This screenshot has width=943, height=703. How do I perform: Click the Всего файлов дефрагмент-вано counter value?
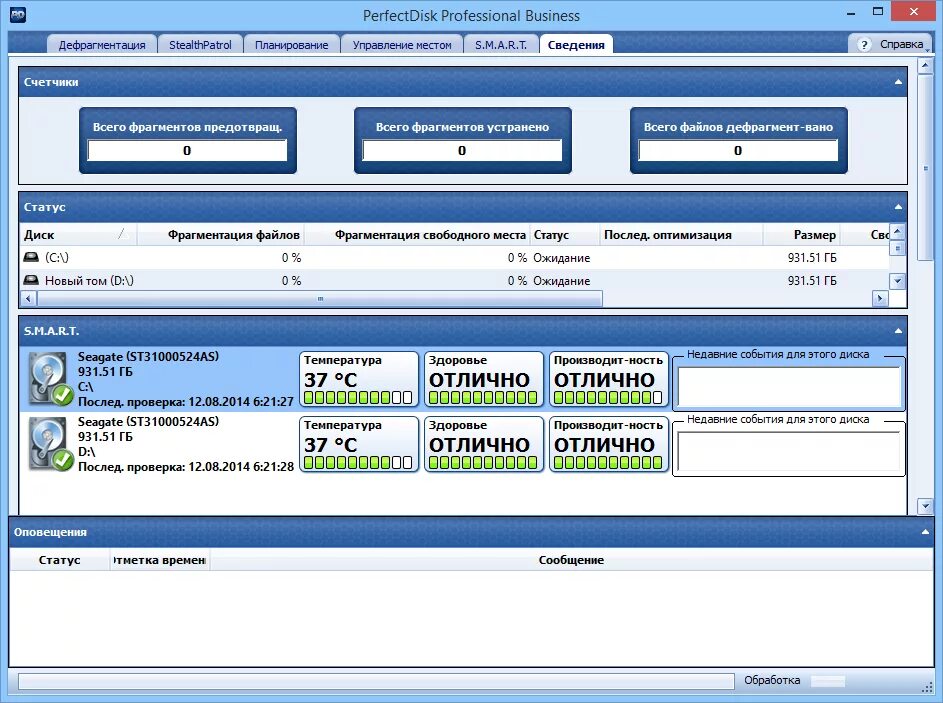pos(738,150)
